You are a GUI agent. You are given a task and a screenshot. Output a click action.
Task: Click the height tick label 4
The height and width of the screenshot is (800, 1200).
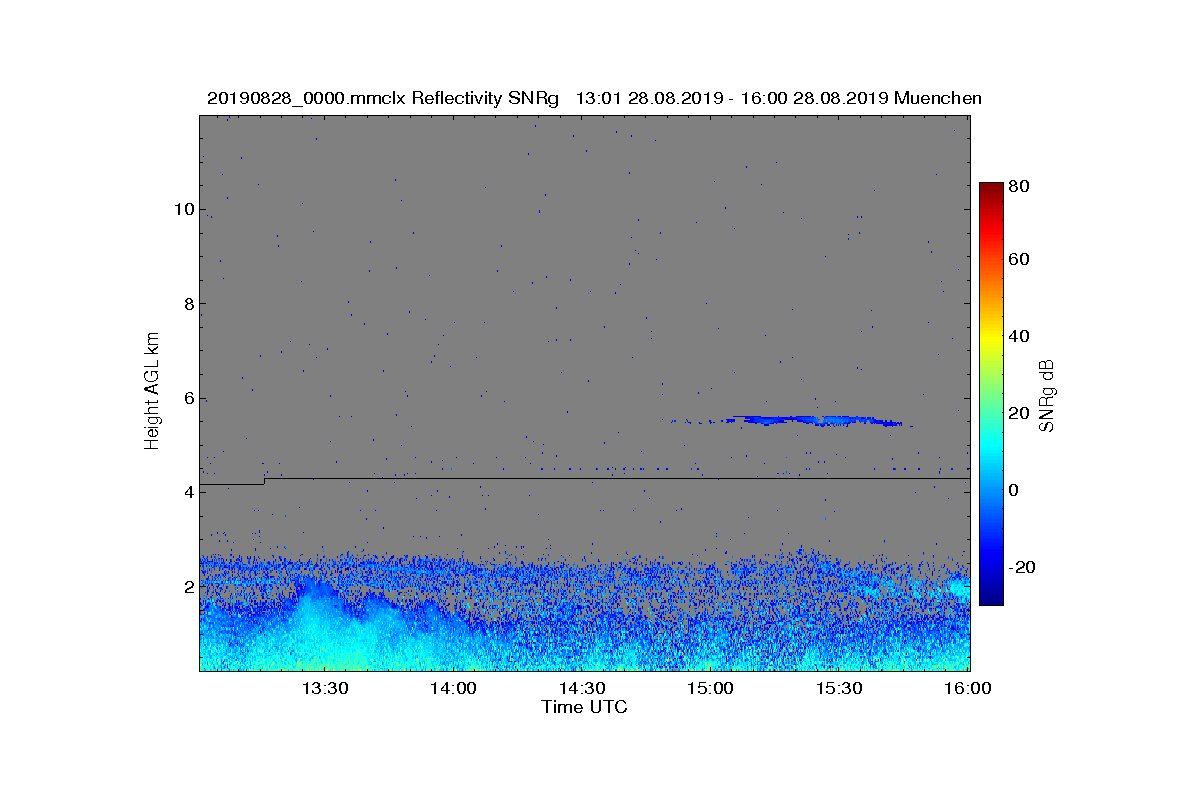pyautogui.click(x=188, y=492)
